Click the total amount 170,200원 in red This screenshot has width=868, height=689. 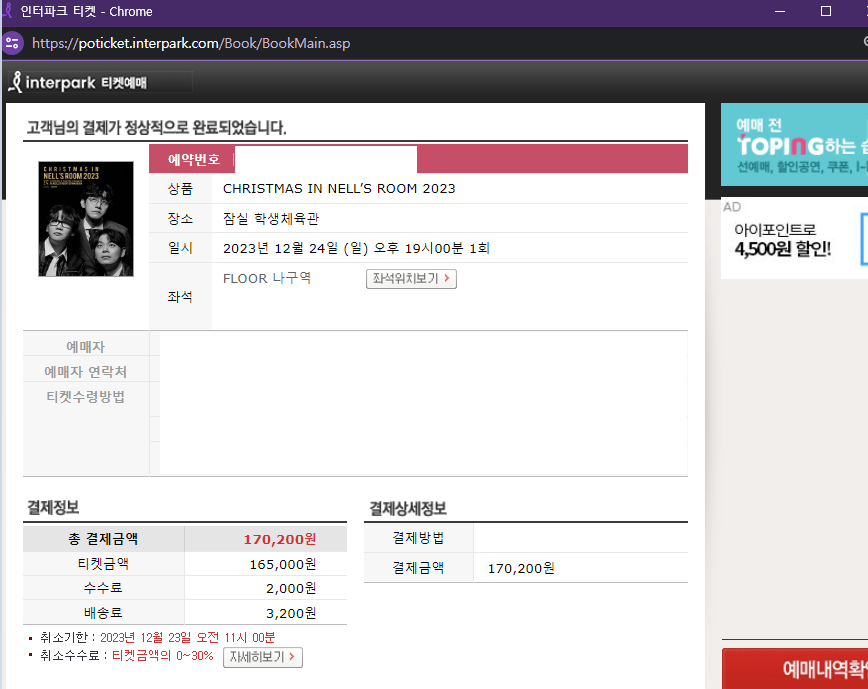coord(280,539)
